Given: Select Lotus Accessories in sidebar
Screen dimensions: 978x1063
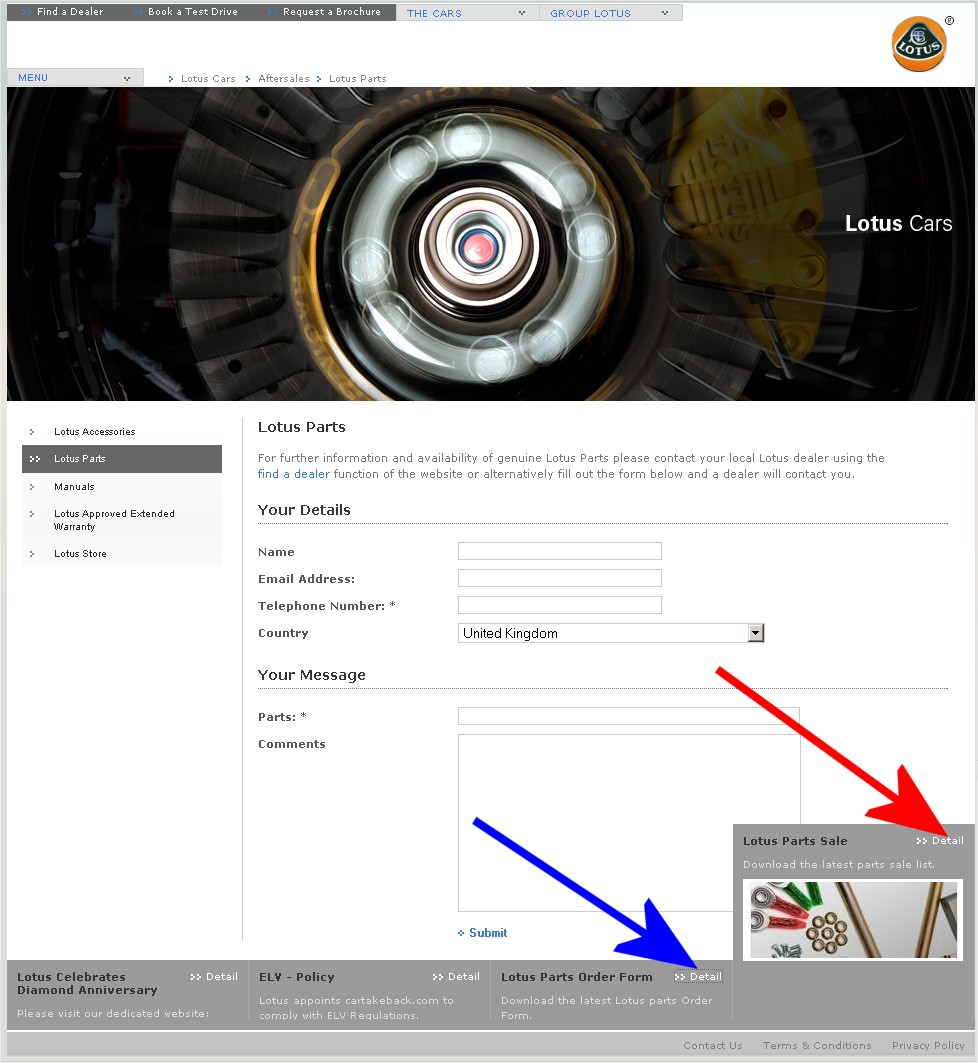Looking at the screenshot, I should (94, 432).
